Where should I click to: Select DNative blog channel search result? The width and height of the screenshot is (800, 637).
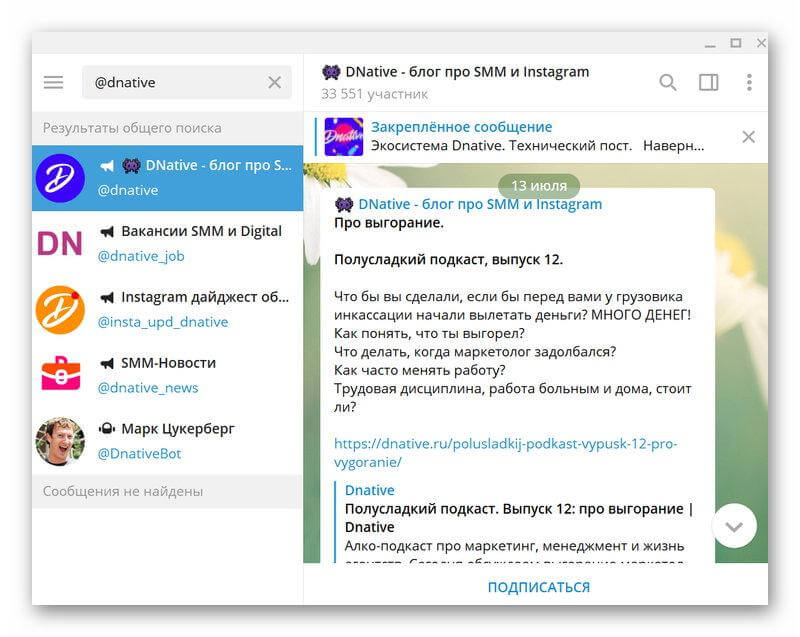167,178
